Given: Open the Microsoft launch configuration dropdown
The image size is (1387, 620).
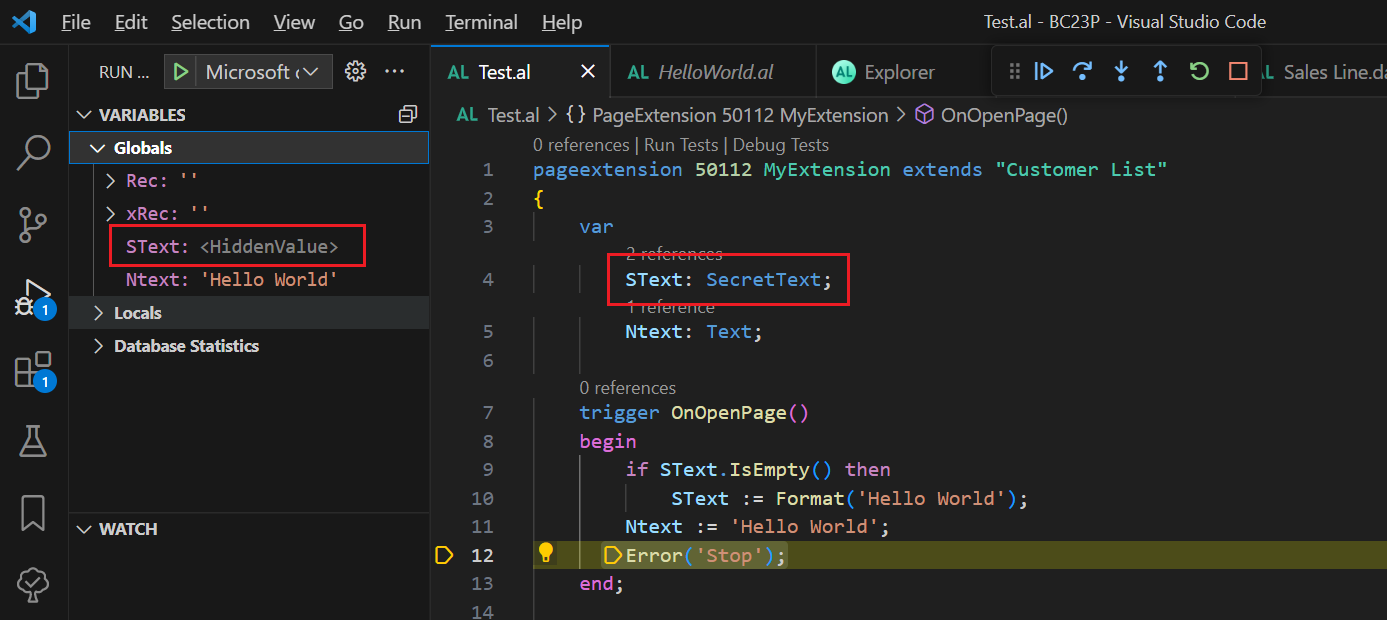Looking at the screenshot, I should tap(265, 72).
